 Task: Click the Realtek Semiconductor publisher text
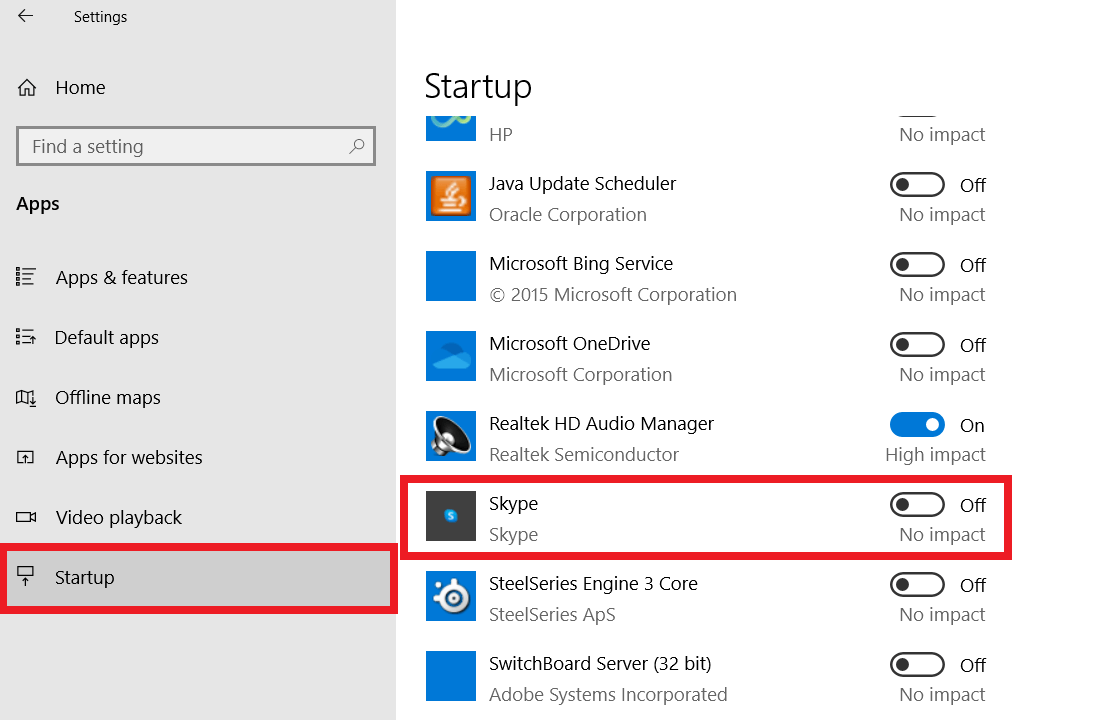coord(584,455)
